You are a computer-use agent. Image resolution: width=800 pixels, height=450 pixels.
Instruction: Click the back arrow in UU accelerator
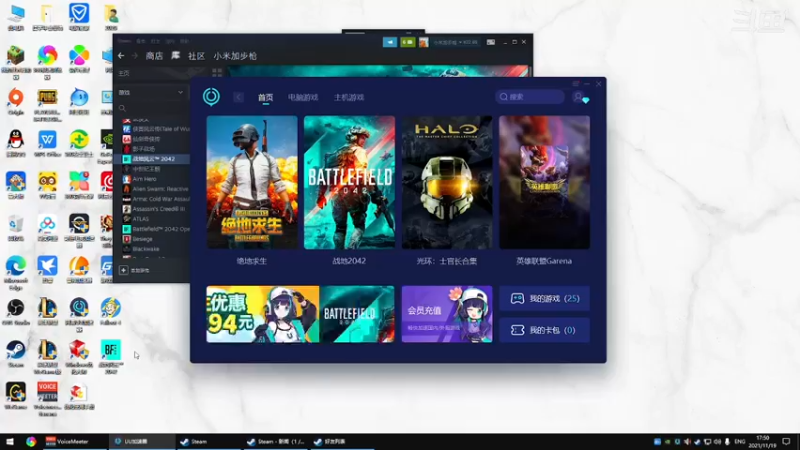click(x=238, y=97)
